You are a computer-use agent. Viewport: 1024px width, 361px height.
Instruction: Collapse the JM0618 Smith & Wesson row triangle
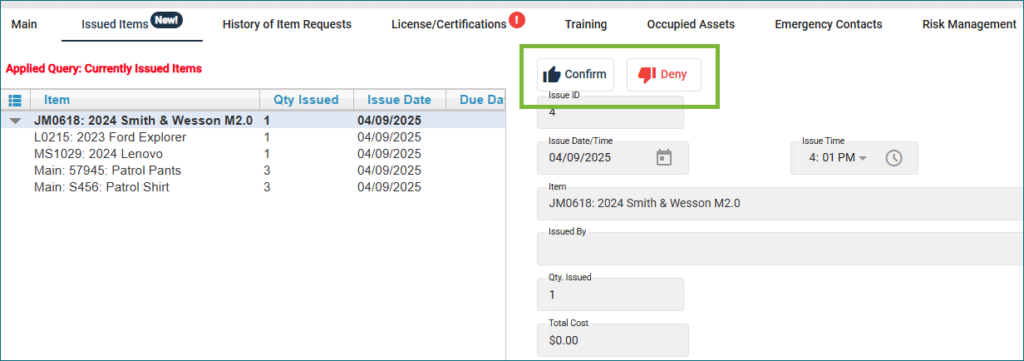[16, 121]
